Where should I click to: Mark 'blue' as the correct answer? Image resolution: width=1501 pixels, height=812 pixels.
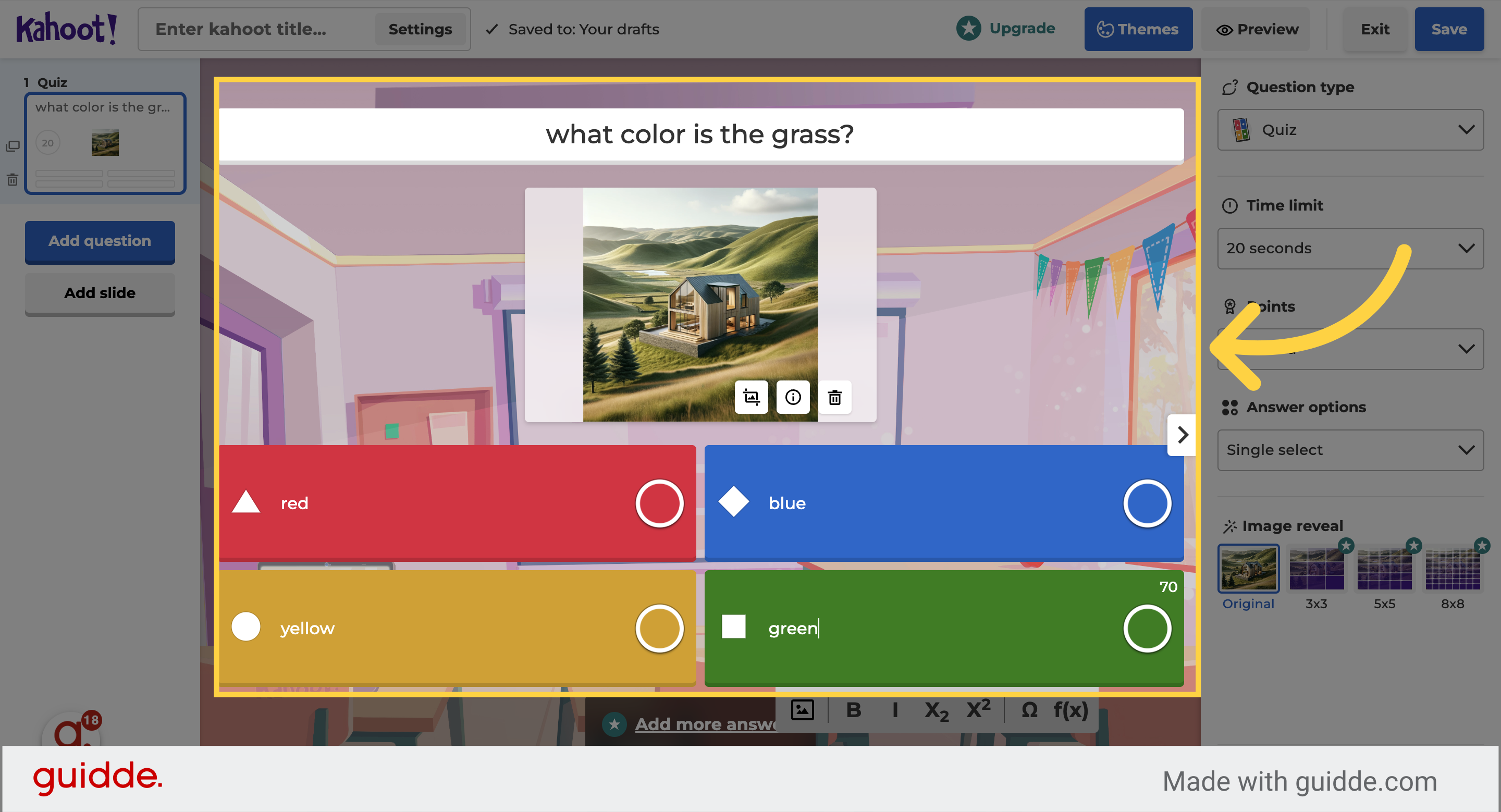[1147, 502]
